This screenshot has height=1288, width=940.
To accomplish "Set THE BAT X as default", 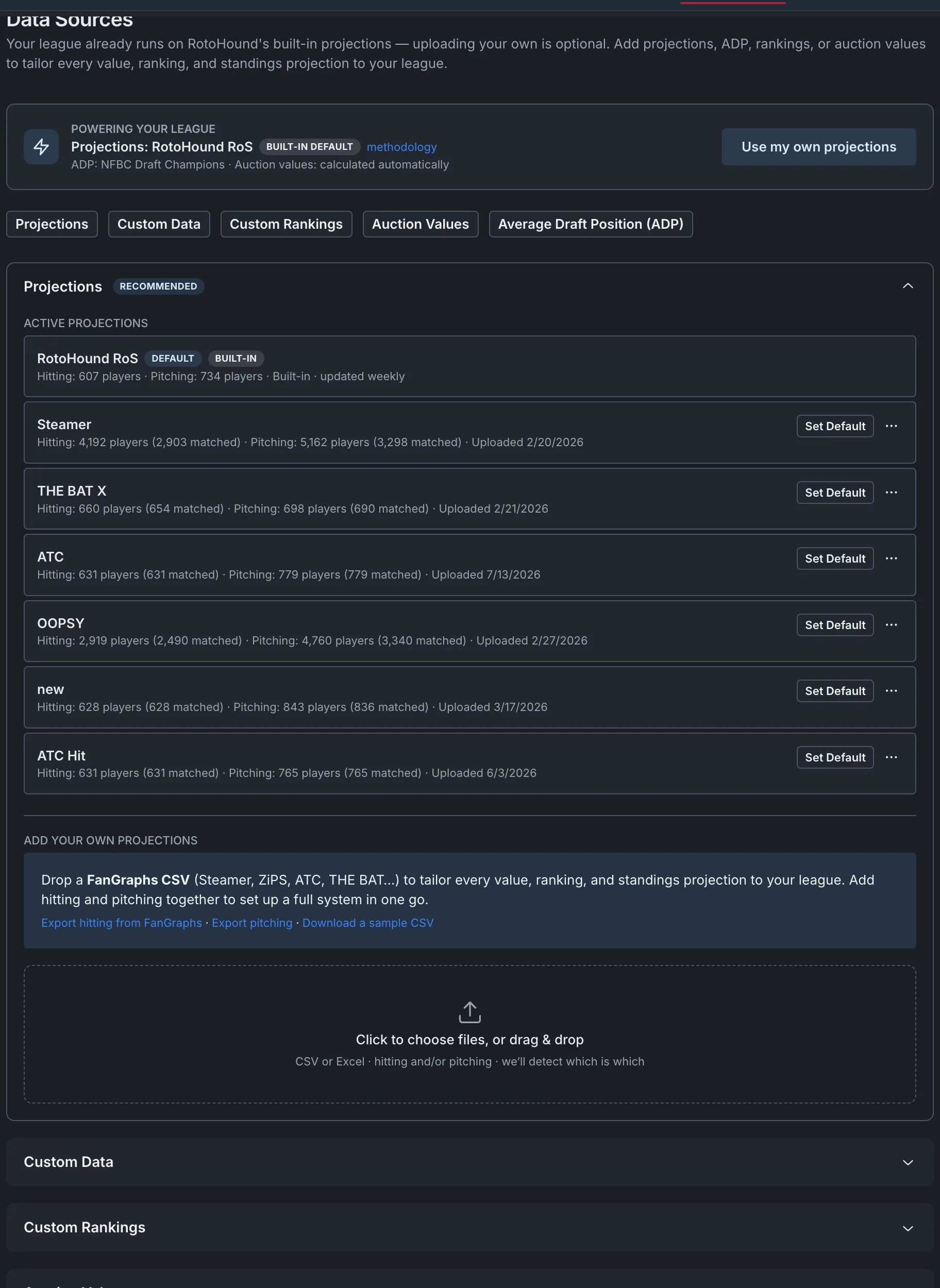I will 835,493.
